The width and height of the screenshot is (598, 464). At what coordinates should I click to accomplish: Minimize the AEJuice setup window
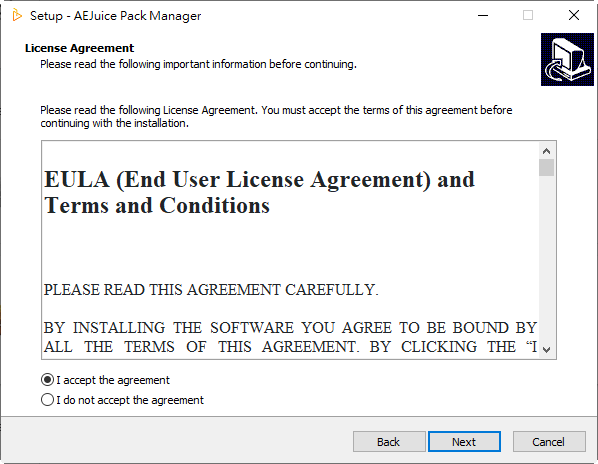[x=483, y=16]
